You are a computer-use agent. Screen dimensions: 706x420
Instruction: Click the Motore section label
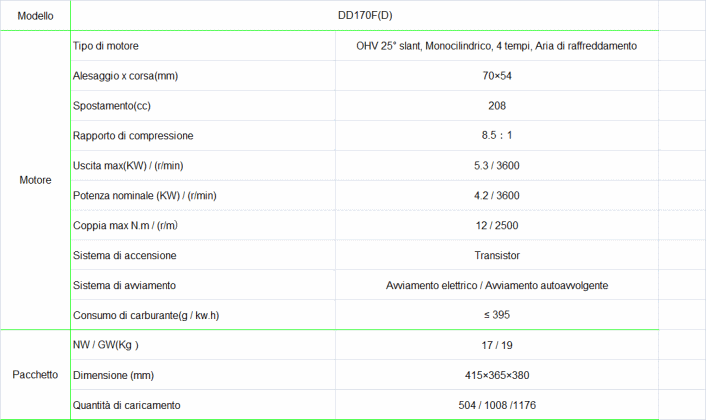point(35,180)
